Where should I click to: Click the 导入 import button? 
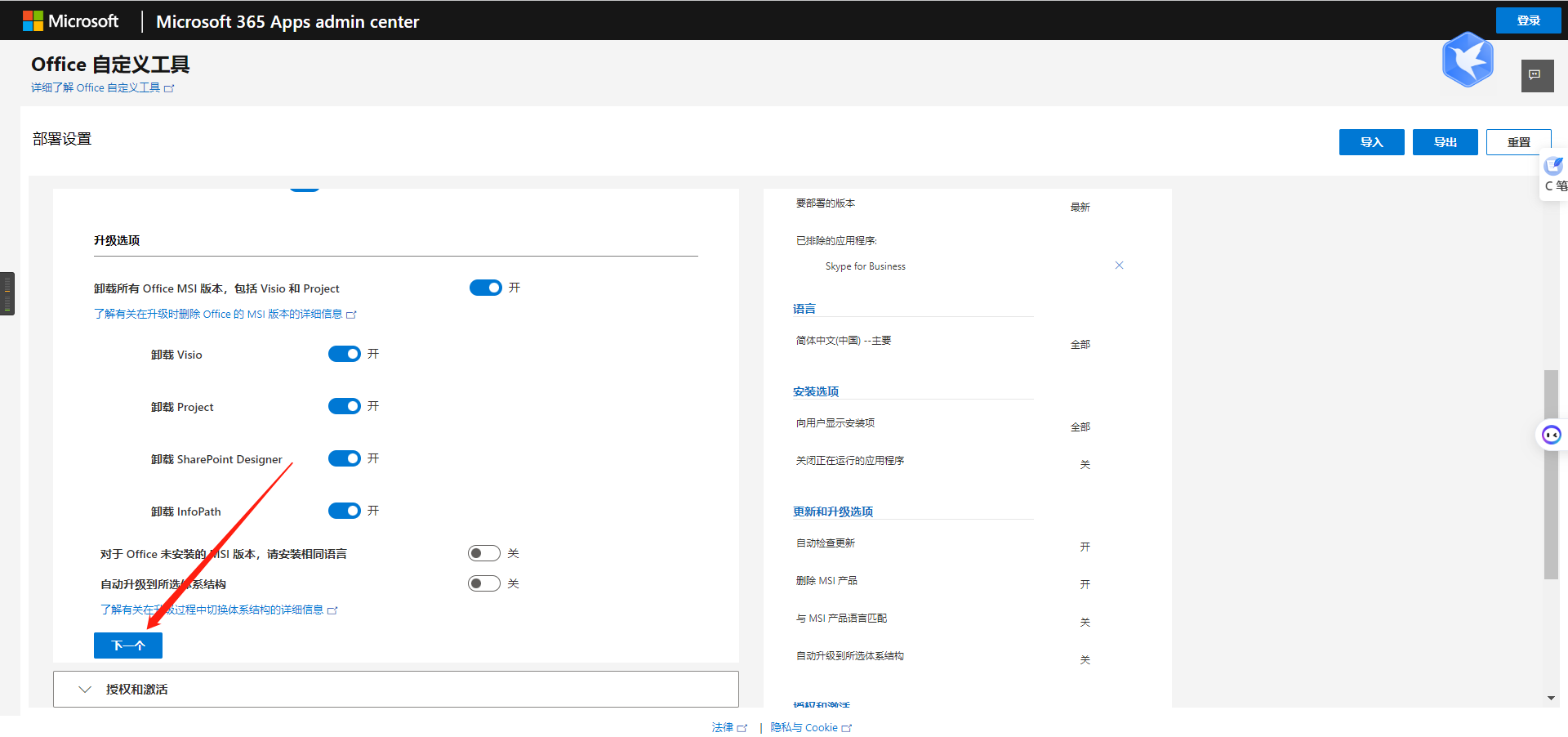point(1371,142)
